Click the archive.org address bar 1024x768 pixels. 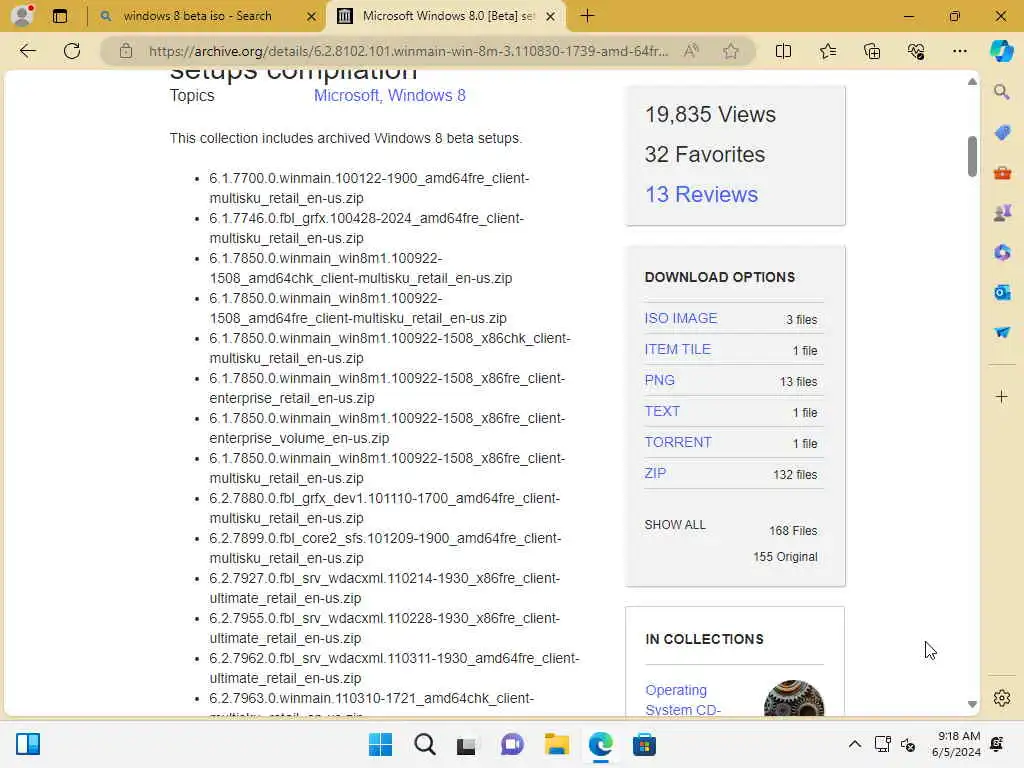408,51
